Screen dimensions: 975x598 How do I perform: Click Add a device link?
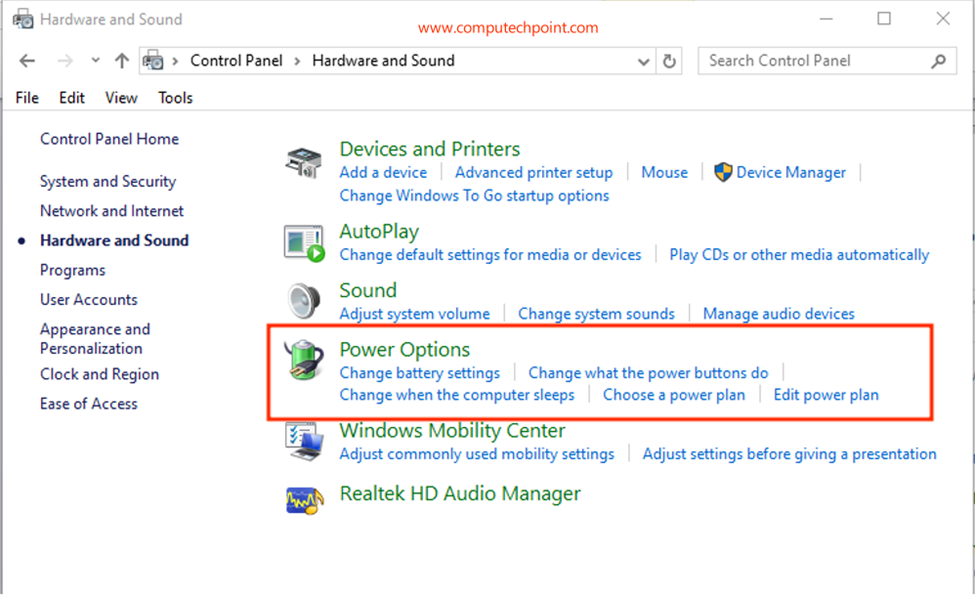pos(383,172)
